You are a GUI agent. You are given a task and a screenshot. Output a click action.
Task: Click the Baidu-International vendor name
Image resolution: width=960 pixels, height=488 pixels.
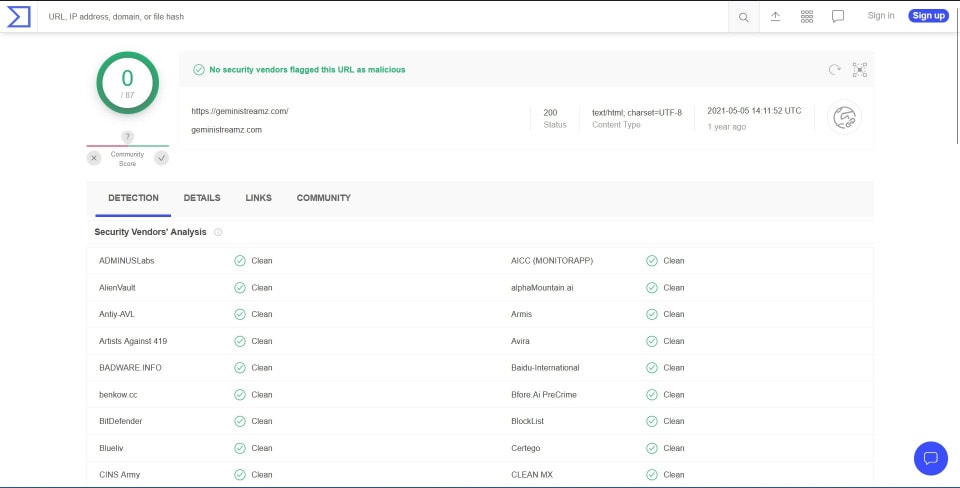point(545,368)
